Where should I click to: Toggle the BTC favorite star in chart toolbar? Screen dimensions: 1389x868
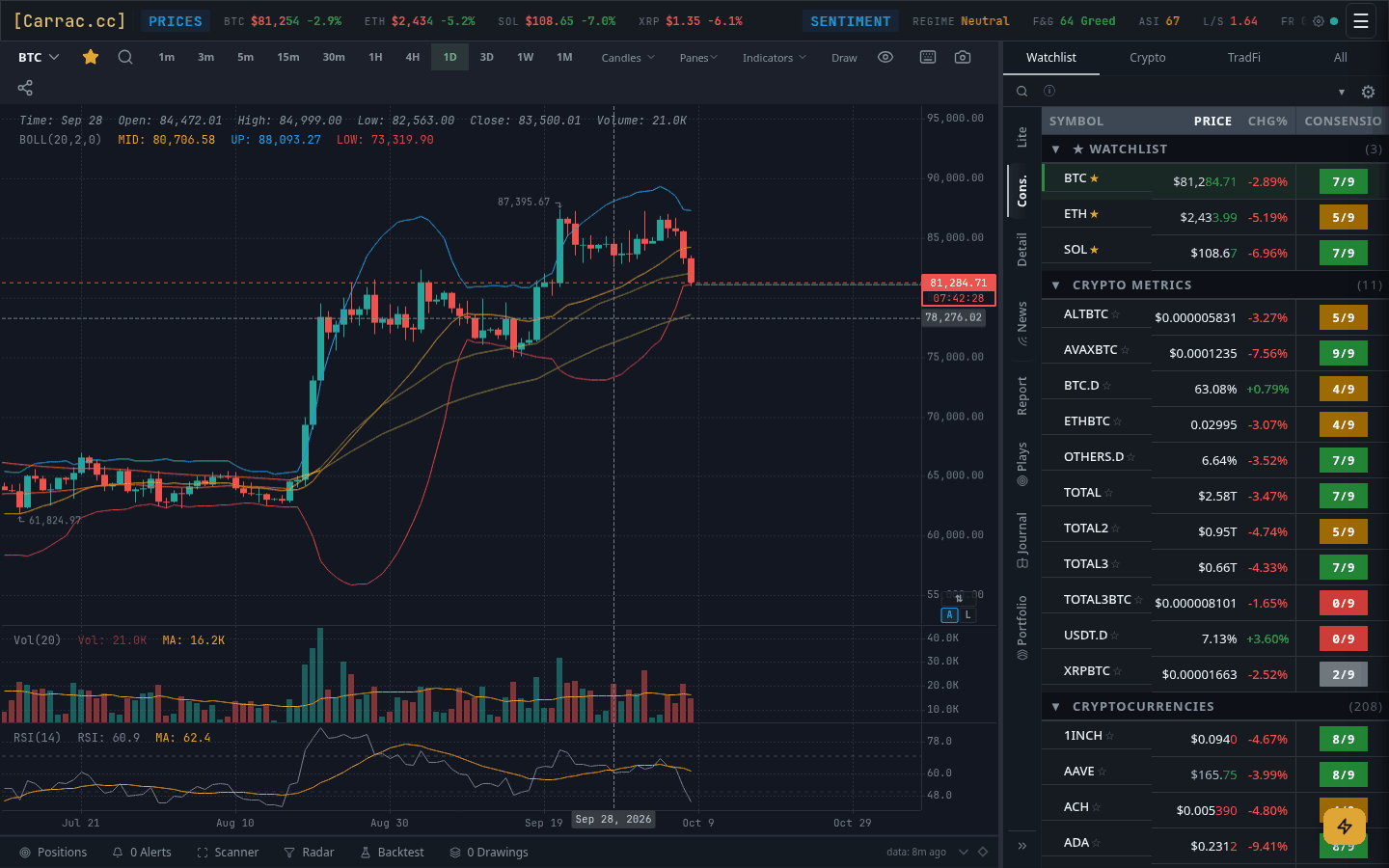[x=91, y=57]
